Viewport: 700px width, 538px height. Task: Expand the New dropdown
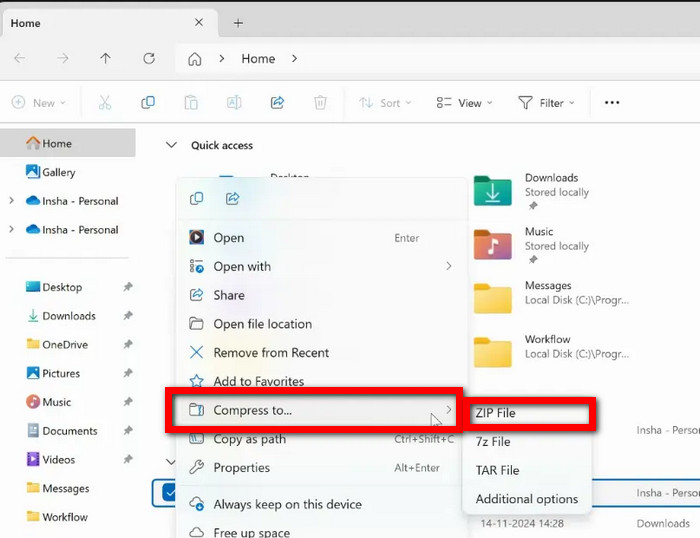[x=39, y=103]
